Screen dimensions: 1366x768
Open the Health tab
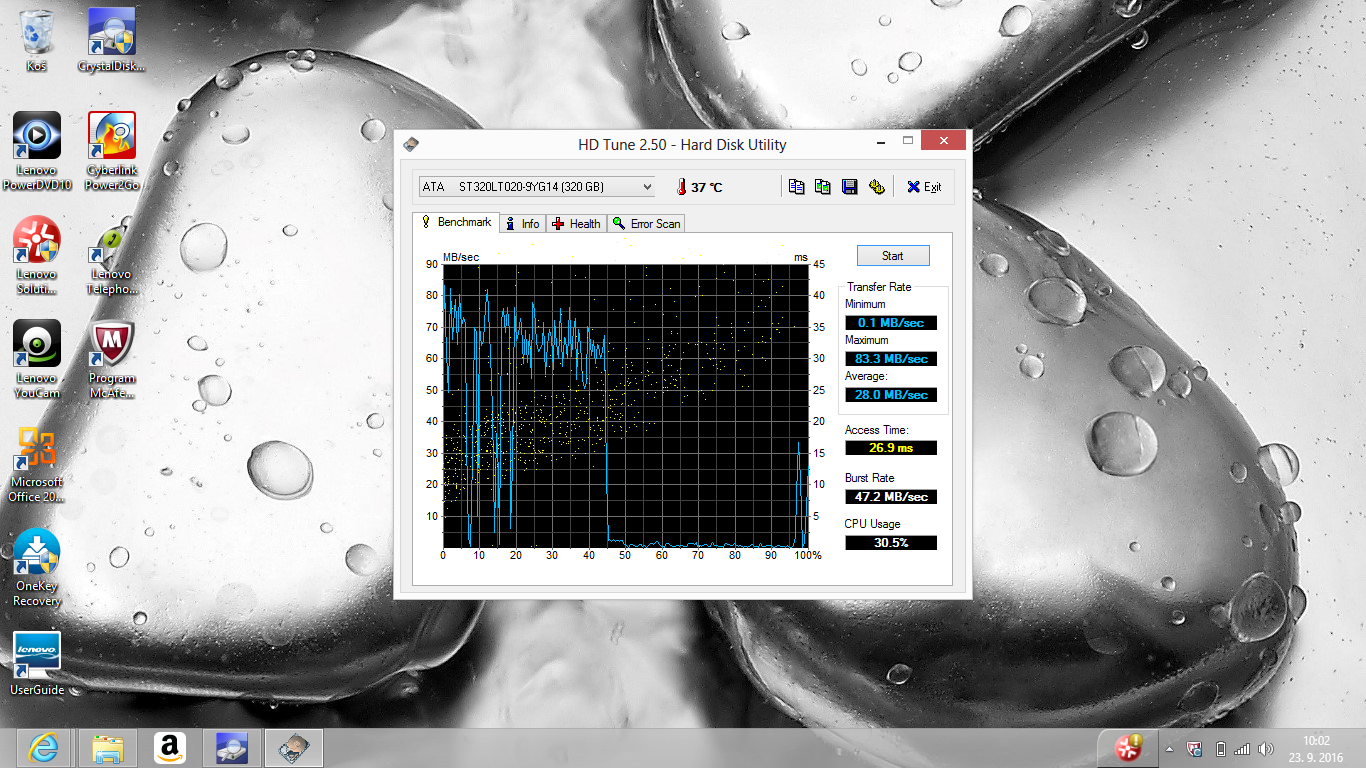point(576,224)
